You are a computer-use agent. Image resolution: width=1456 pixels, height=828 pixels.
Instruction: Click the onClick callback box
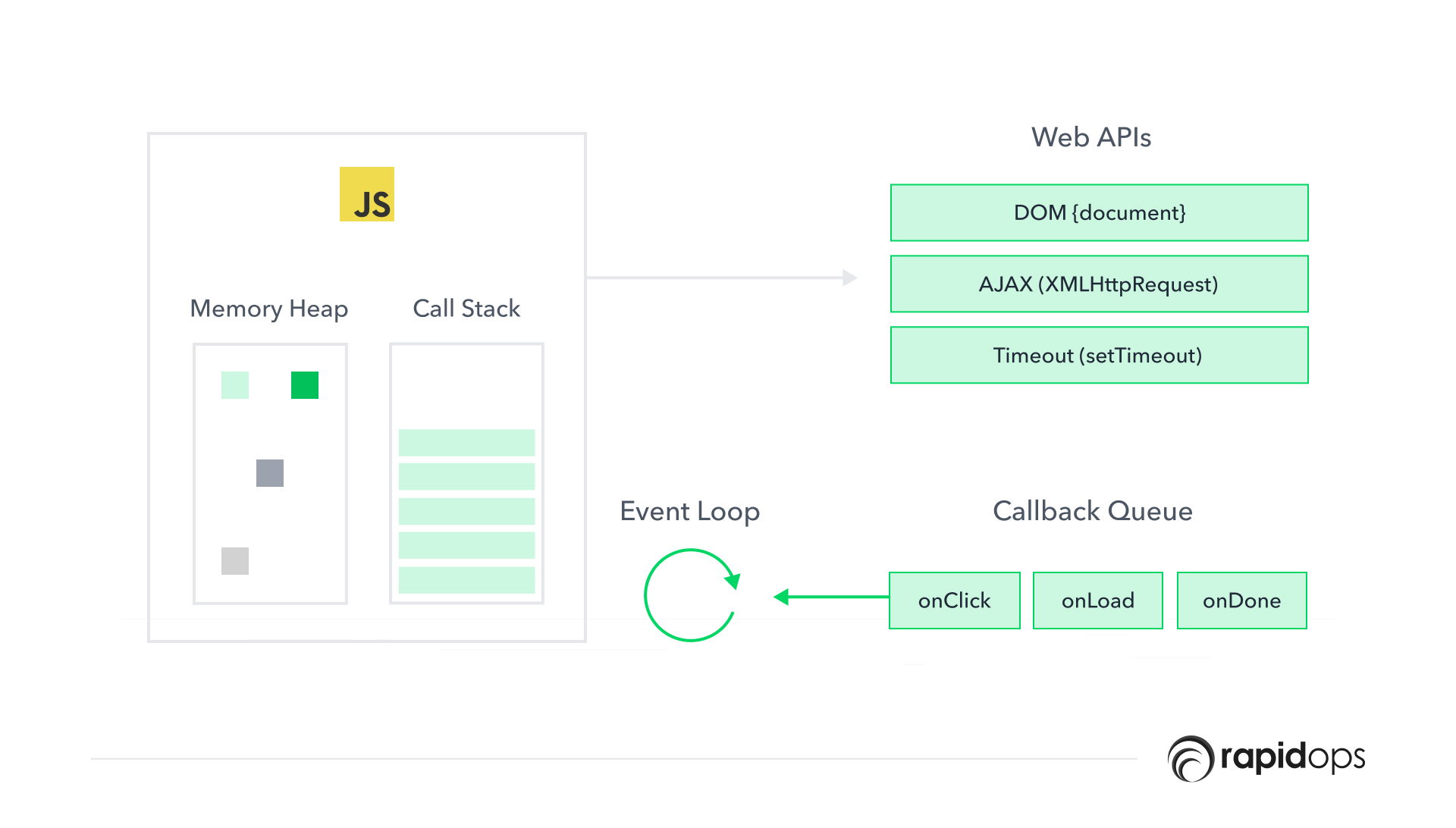pos(955,601)
